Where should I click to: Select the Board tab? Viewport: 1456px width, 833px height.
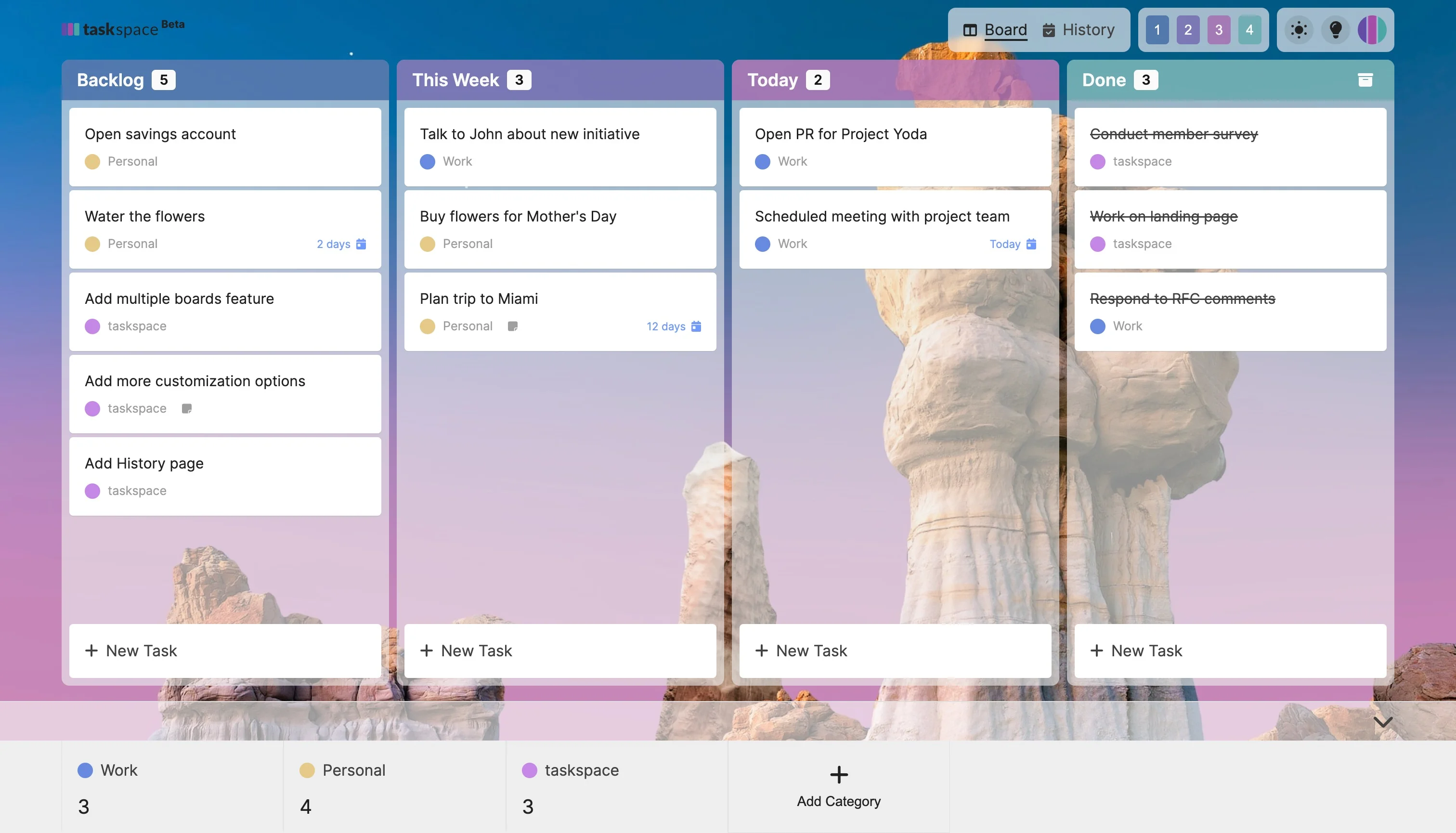1005,30
